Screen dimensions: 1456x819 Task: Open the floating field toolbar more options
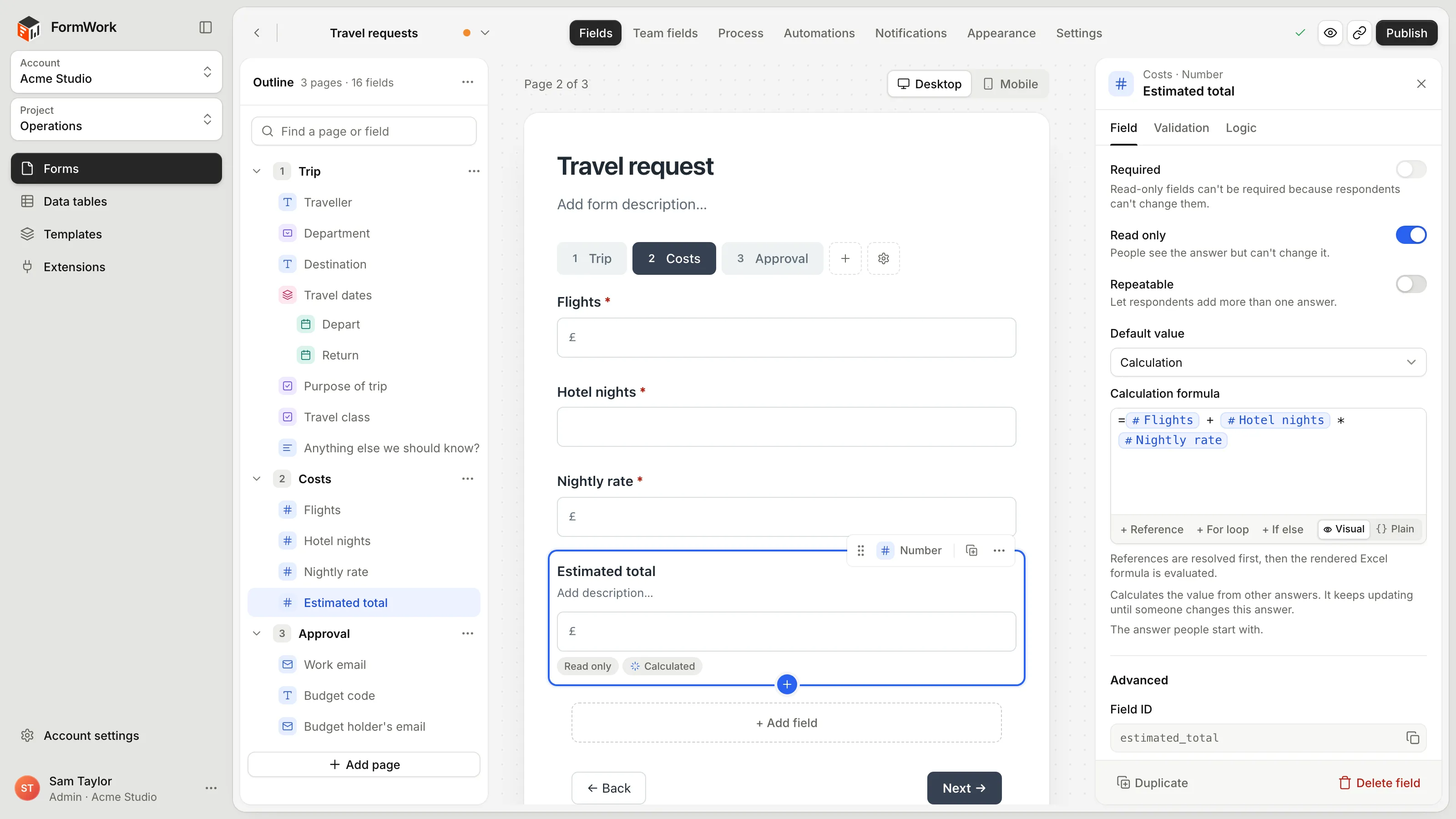coord(999,550)
